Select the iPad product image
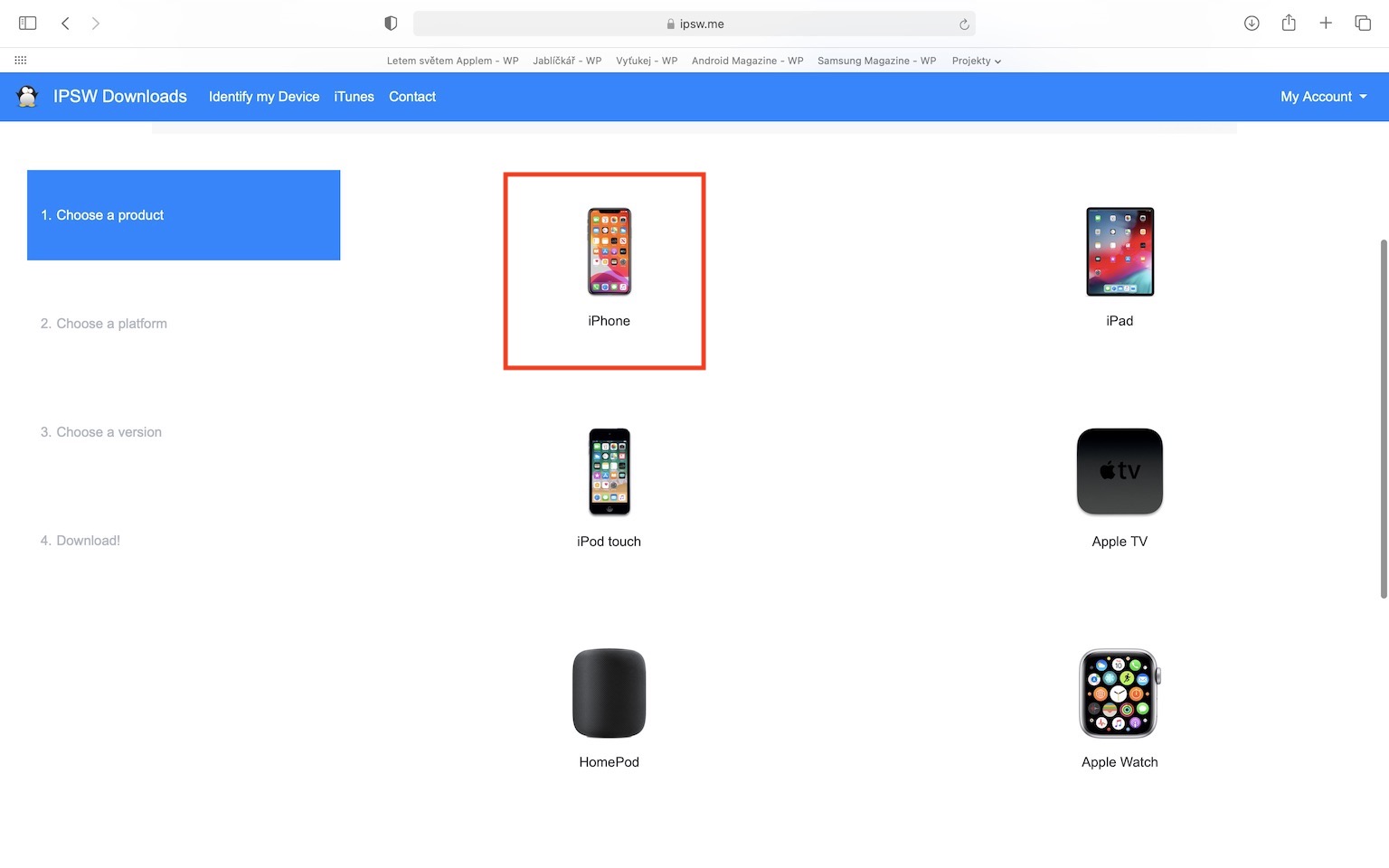This screenshot has width=1389, height=868. pyautogui.click(x=1120, y=251)
